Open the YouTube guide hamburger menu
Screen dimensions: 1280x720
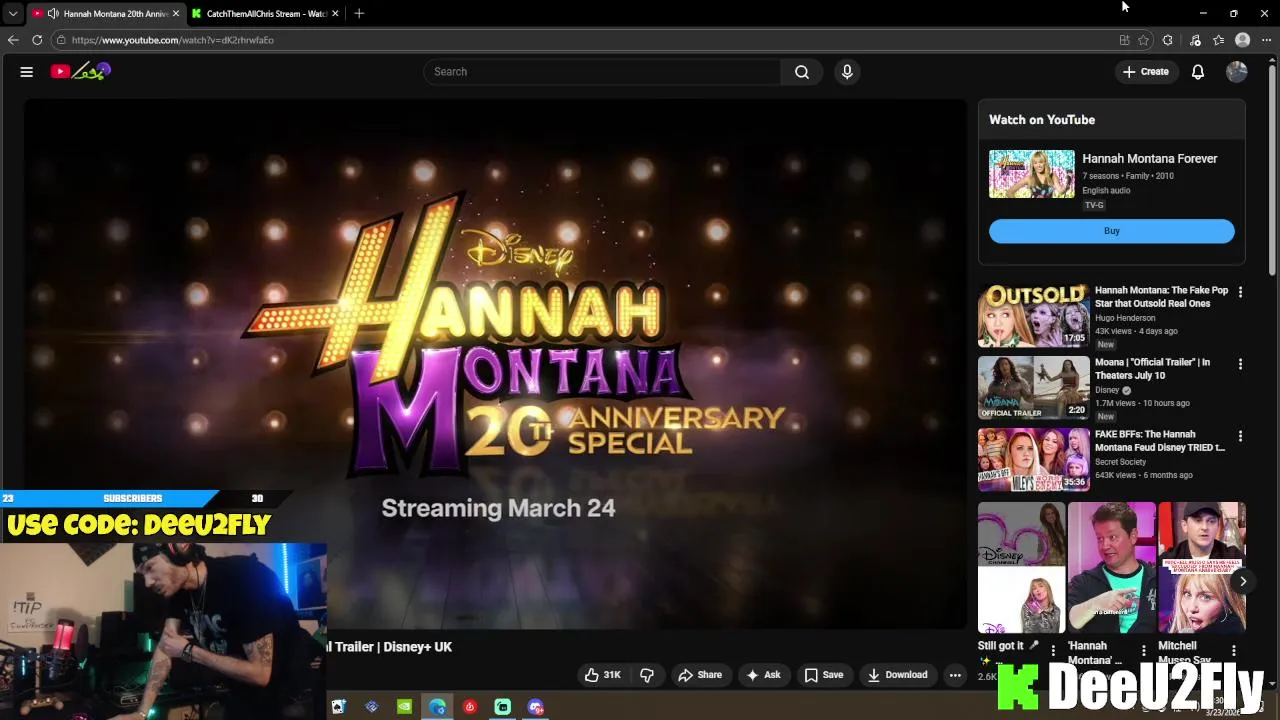(27, 72)
